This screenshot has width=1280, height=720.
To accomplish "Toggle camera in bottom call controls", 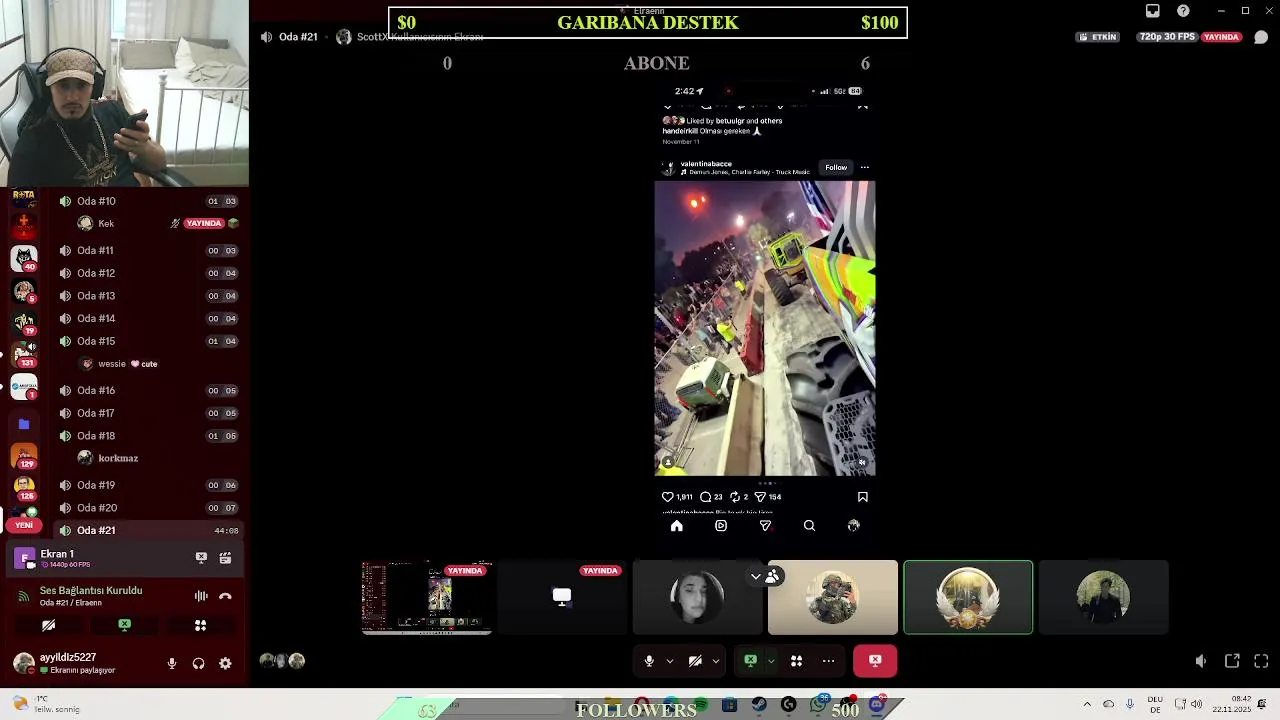I will (695, 661).
